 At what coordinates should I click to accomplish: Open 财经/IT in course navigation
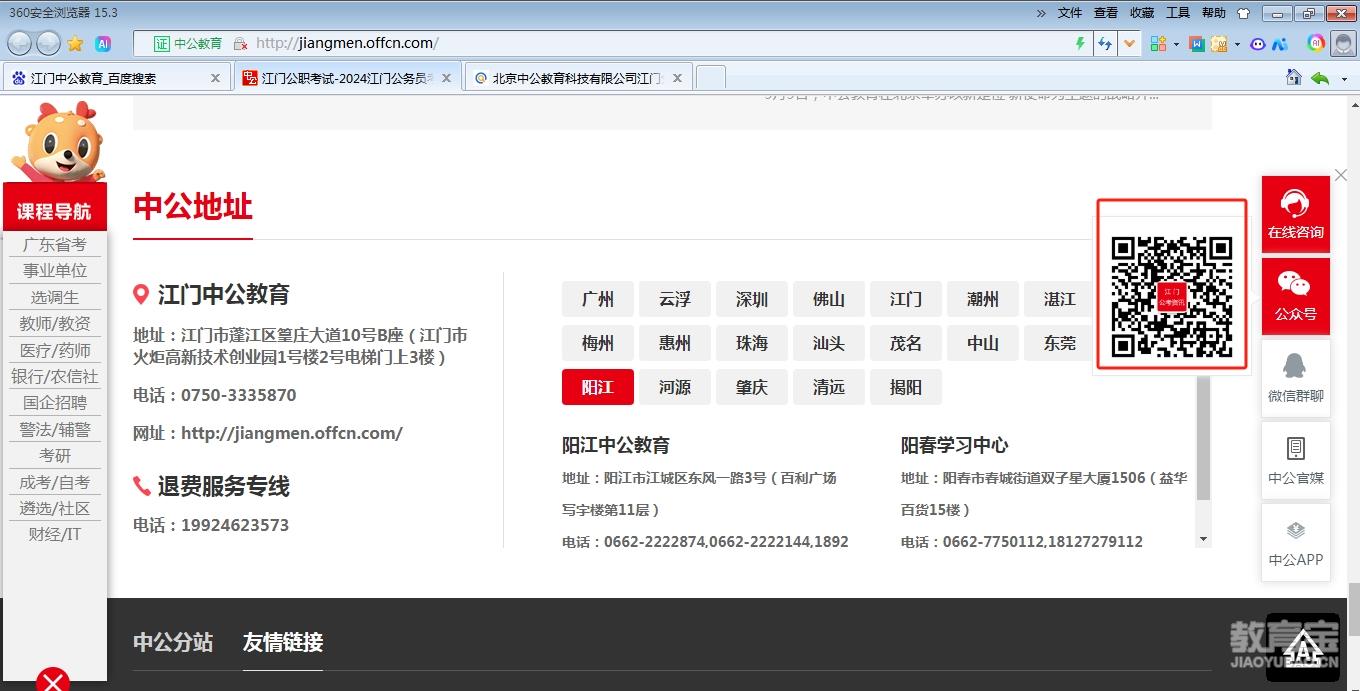55,535
